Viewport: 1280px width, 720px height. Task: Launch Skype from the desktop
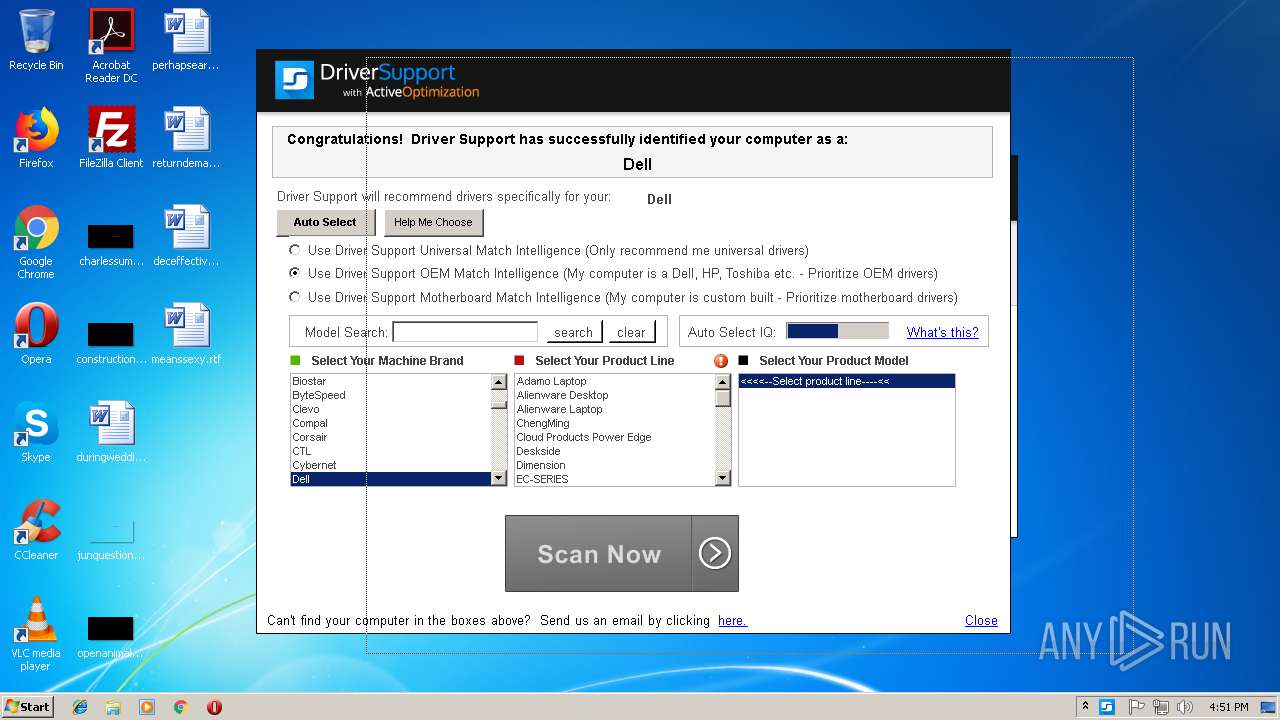point(36,432)
